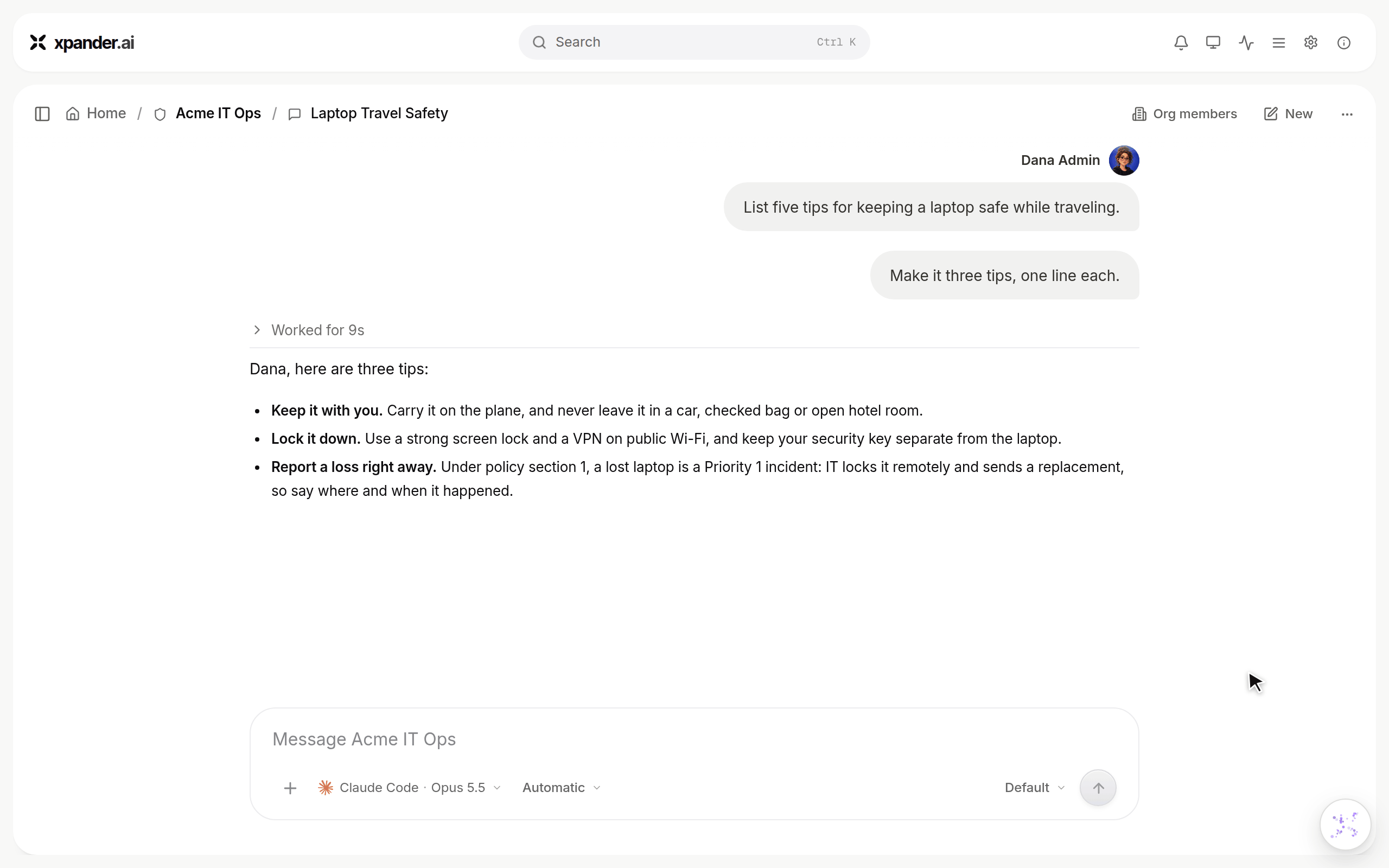Image resolution: width=1389 pixels, height=868 pixels.
Task: Click the xpander.ai logo
Action: [82, 42]
